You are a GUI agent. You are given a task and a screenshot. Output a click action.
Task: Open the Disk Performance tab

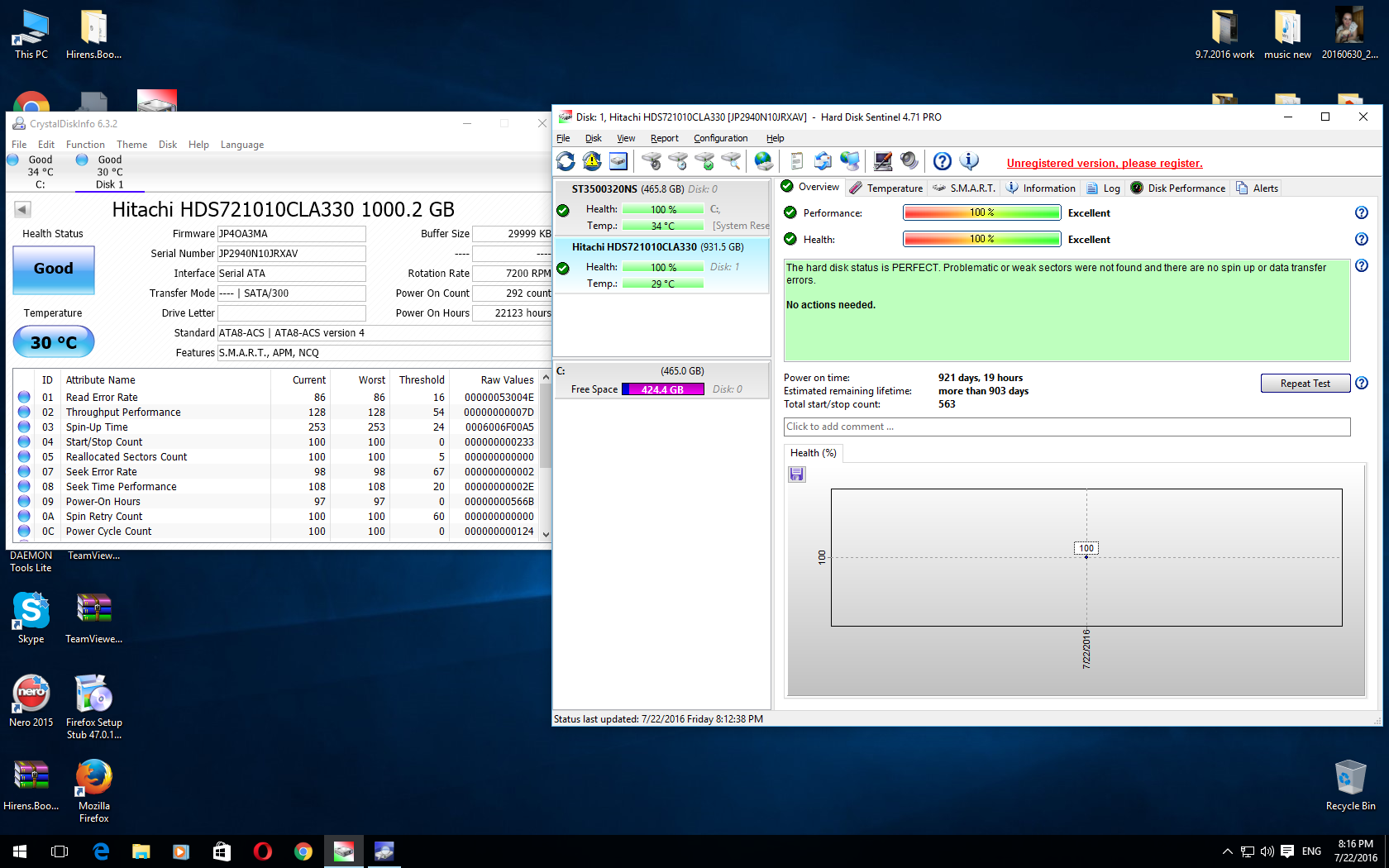pyautogui.click(x=1178, y=188)
